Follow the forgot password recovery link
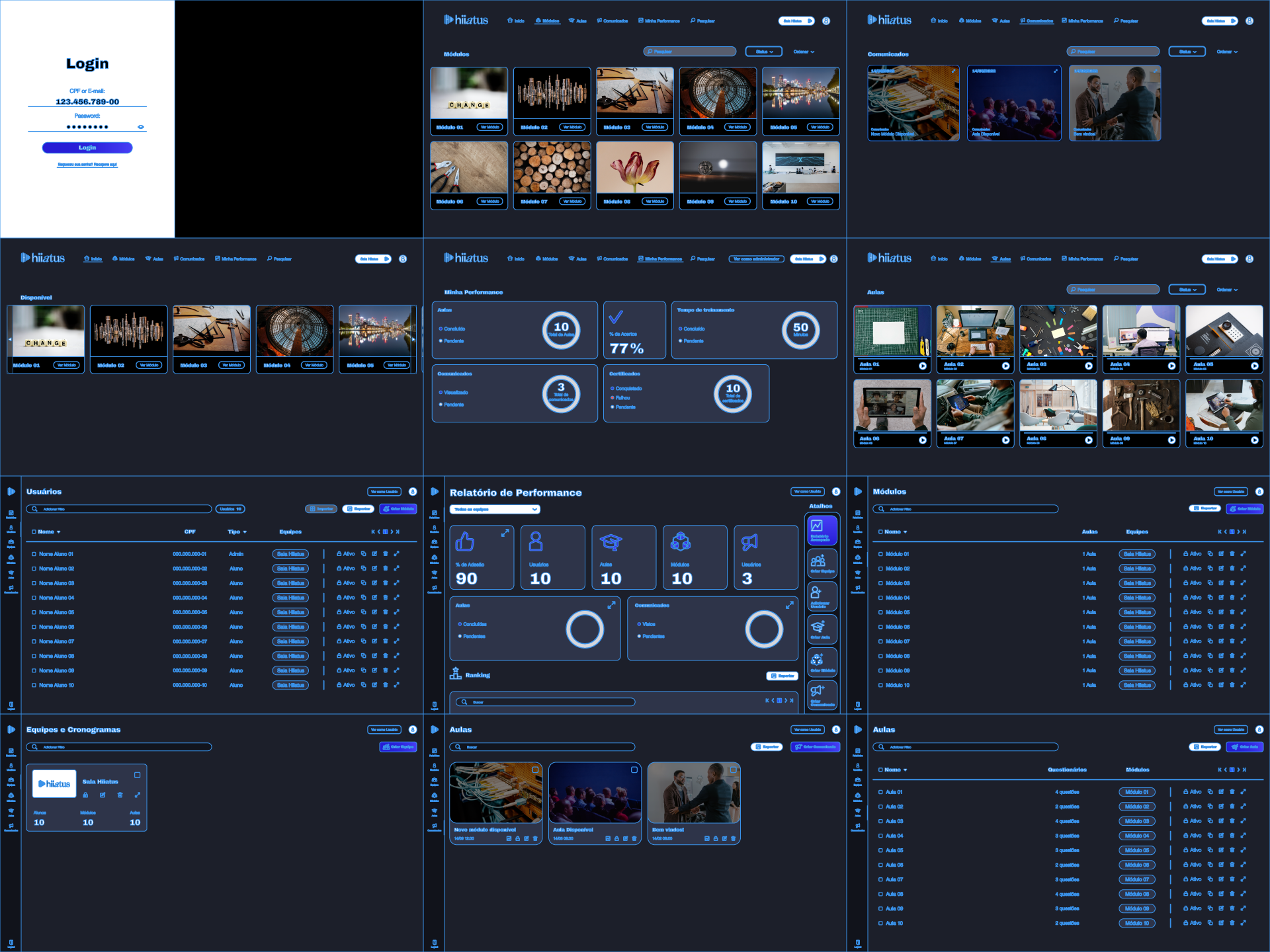The width and height of the screenshot is (1270, 952). [x=87, y=165]
